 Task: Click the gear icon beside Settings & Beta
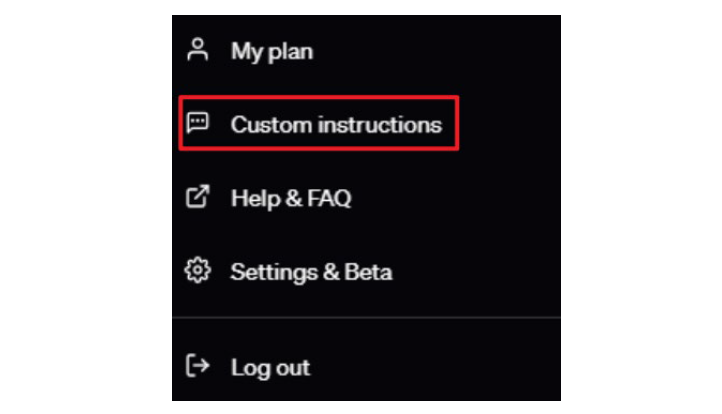[198, 270]
